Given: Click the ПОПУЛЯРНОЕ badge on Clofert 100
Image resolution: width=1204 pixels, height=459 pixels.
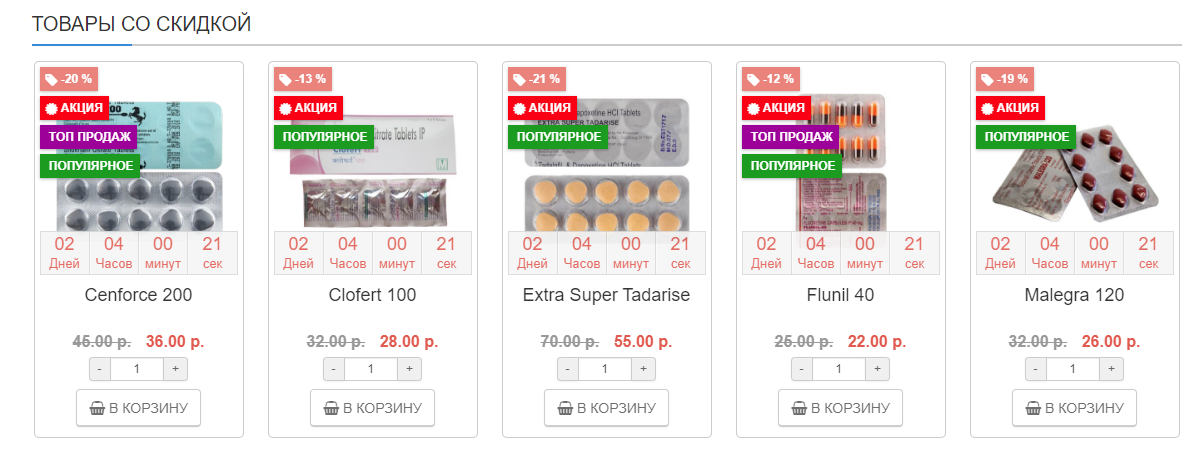Looking at the screenshot, I should (323, 136).
